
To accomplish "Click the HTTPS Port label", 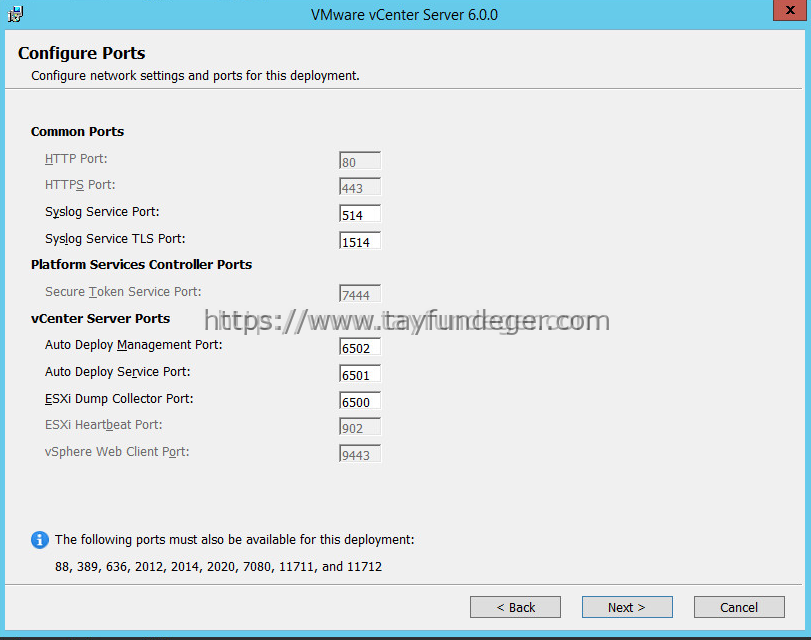I will (x=80, y=185).
